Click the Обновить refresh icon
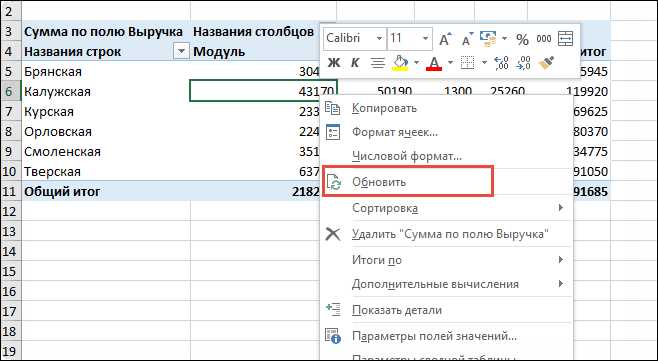 pyautogui.click(x=334, y=182)
